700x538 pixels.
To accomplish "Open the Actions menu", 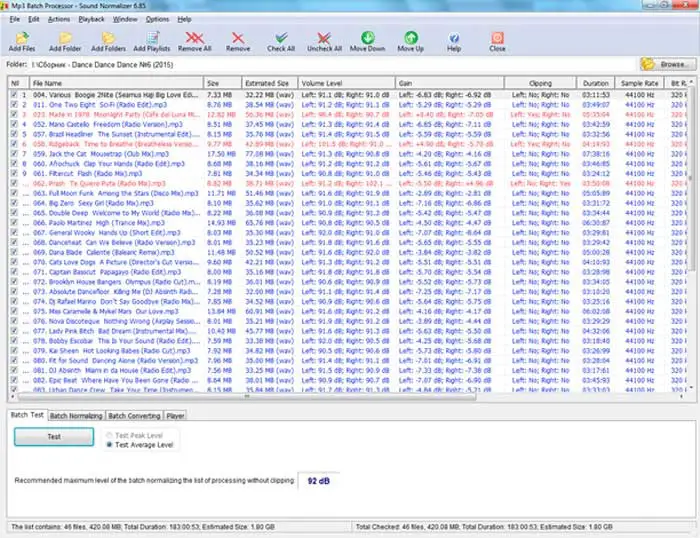I will [x=59, y=19].
